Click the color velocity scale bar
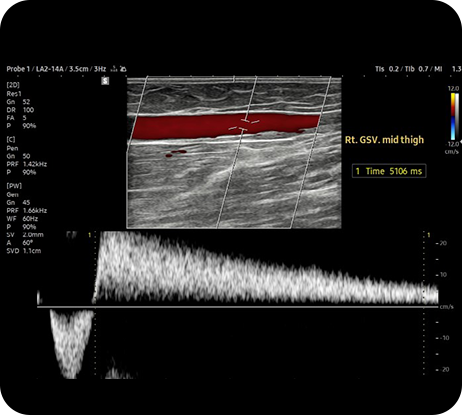Screen dimensions: 462x415 (x=453, y=116)
